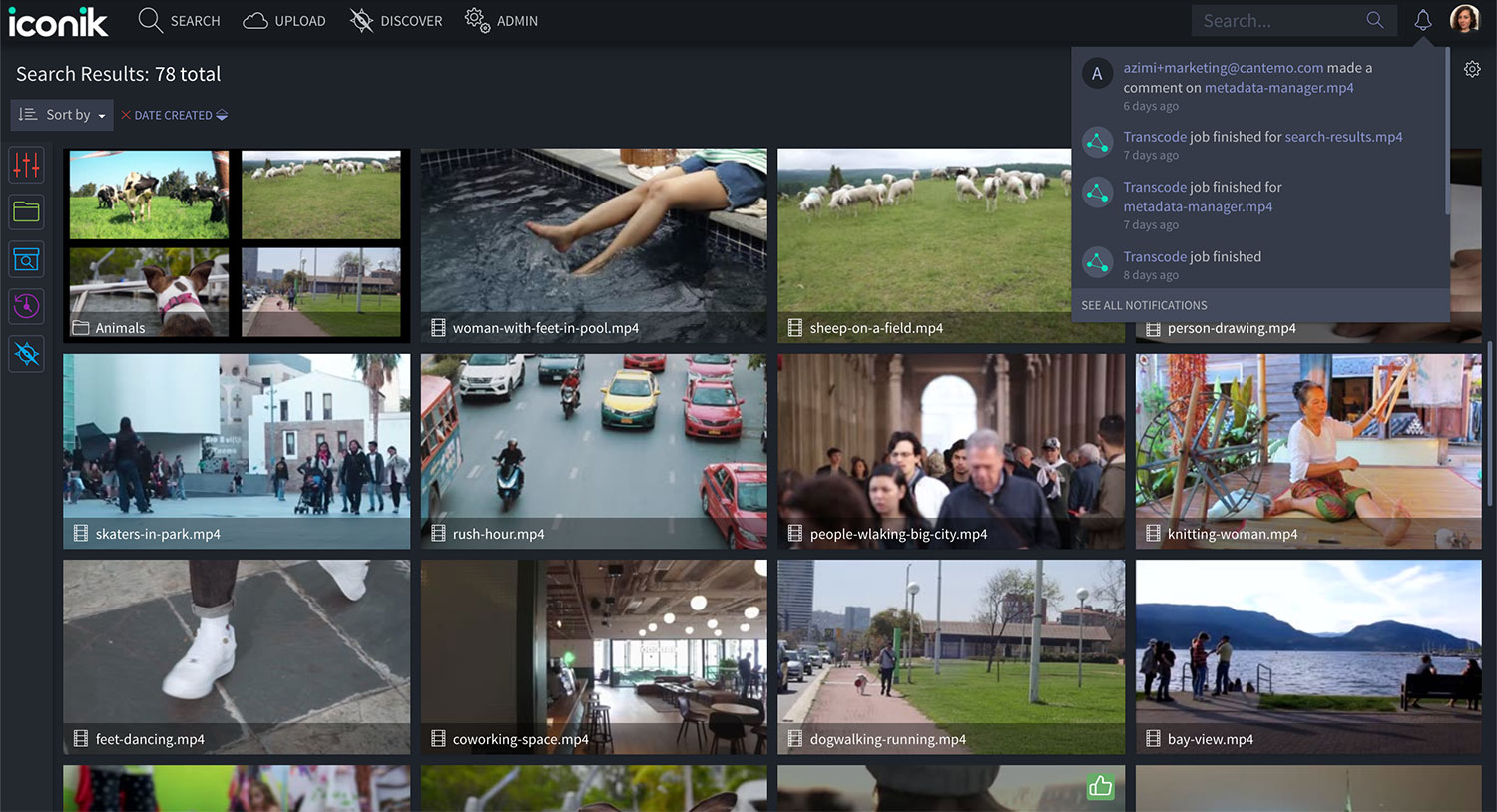This screenshot has height=812, width=1497.
Task: Click the film icon on sheep-on-a-field.mp4
Action: [x=795, y=328]
